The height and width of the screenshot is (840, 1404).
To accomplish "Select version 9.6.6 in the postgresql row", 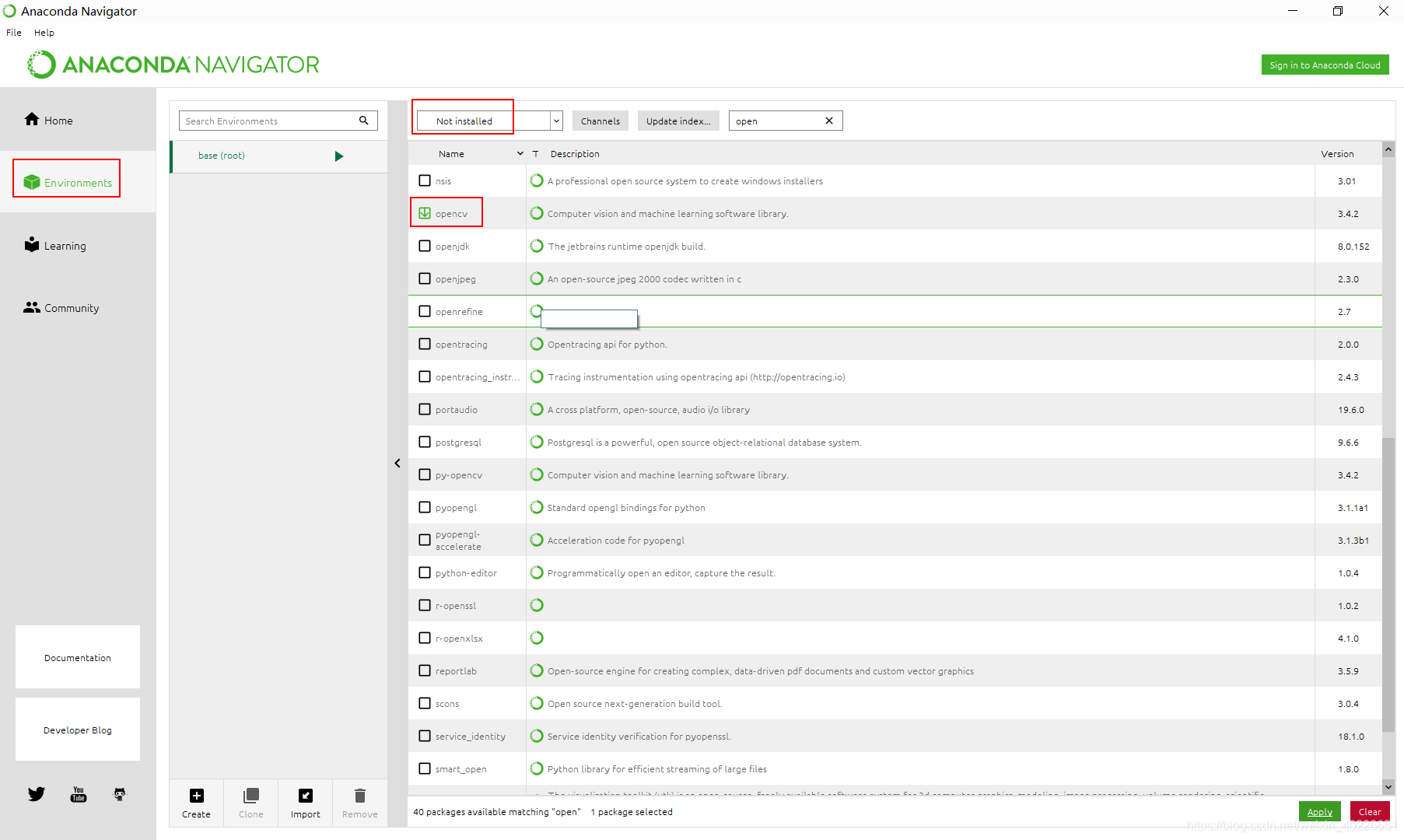I will (1348, 442).
